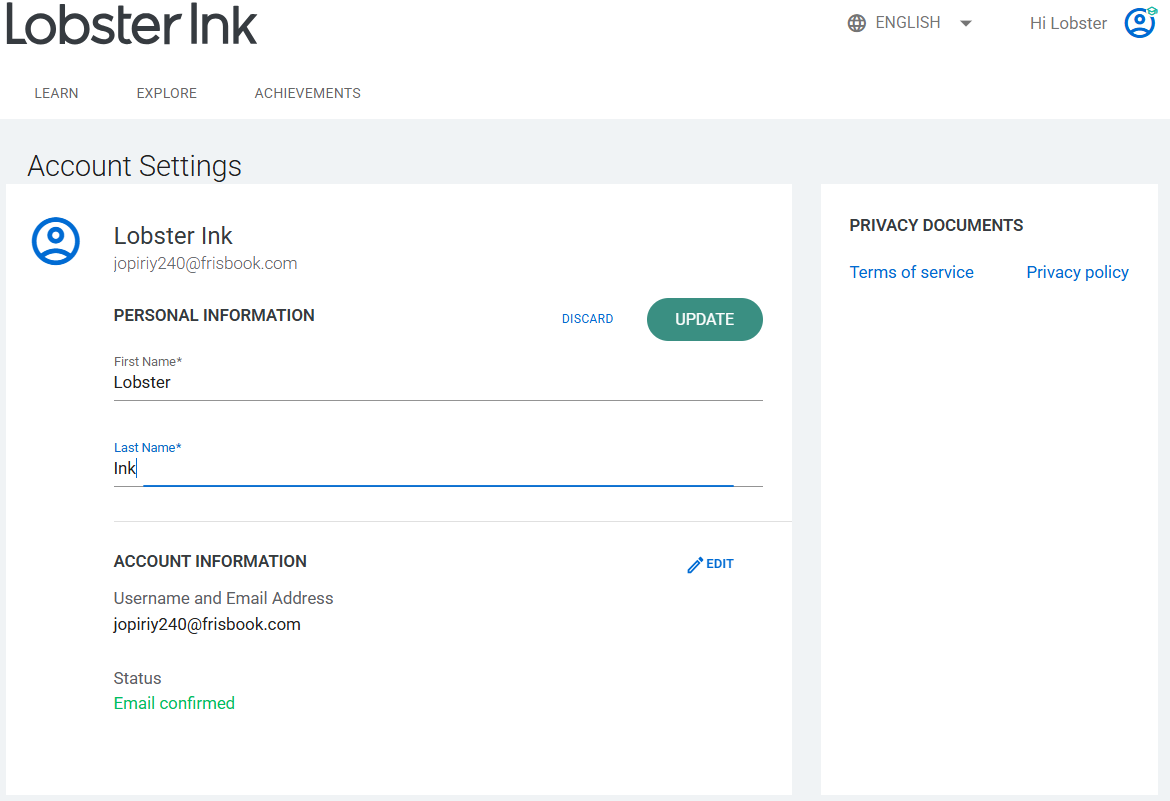Expand the English language dropdown arrow
1170x801 pixels.
click(966, 23)
